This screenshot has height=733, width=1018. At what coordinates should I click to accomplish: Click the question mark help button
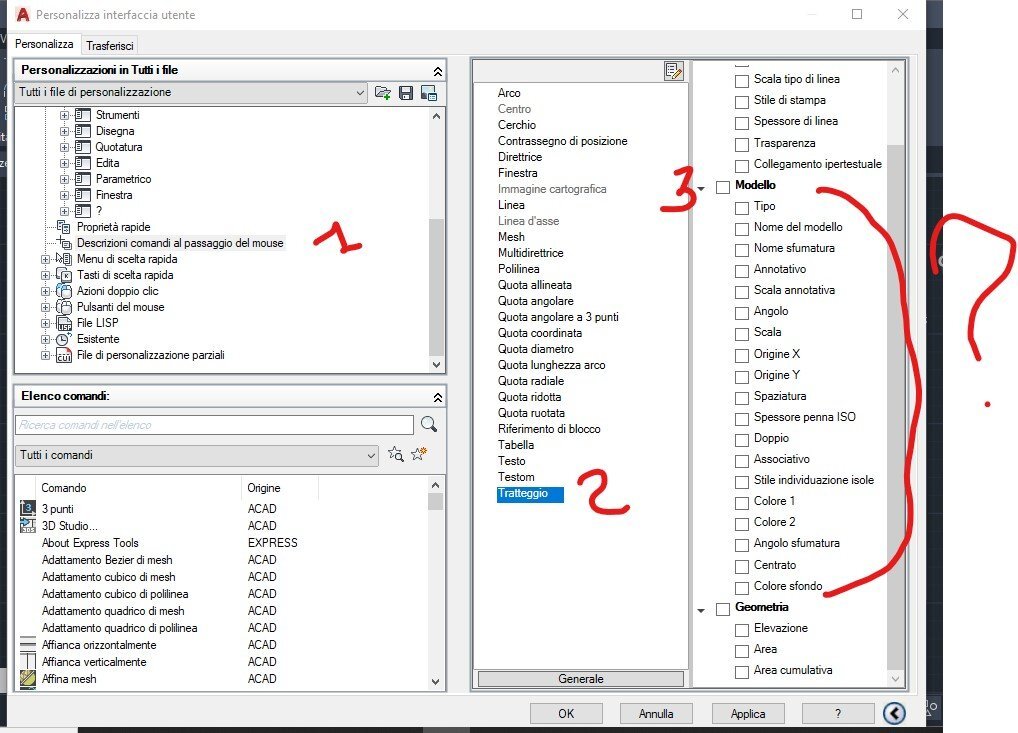[838, 714]
